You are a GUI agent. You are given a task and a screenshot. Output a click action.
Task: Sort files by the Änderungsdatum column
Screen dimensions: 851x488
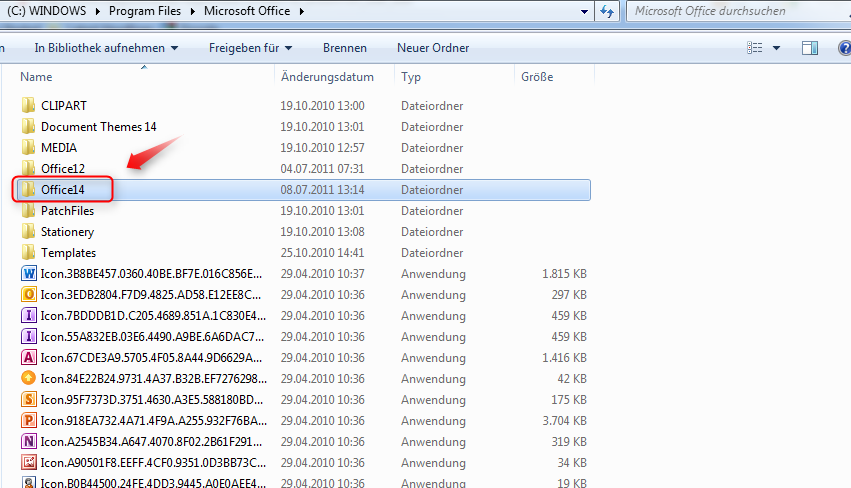pyautogui.click(x=327, y=77)
